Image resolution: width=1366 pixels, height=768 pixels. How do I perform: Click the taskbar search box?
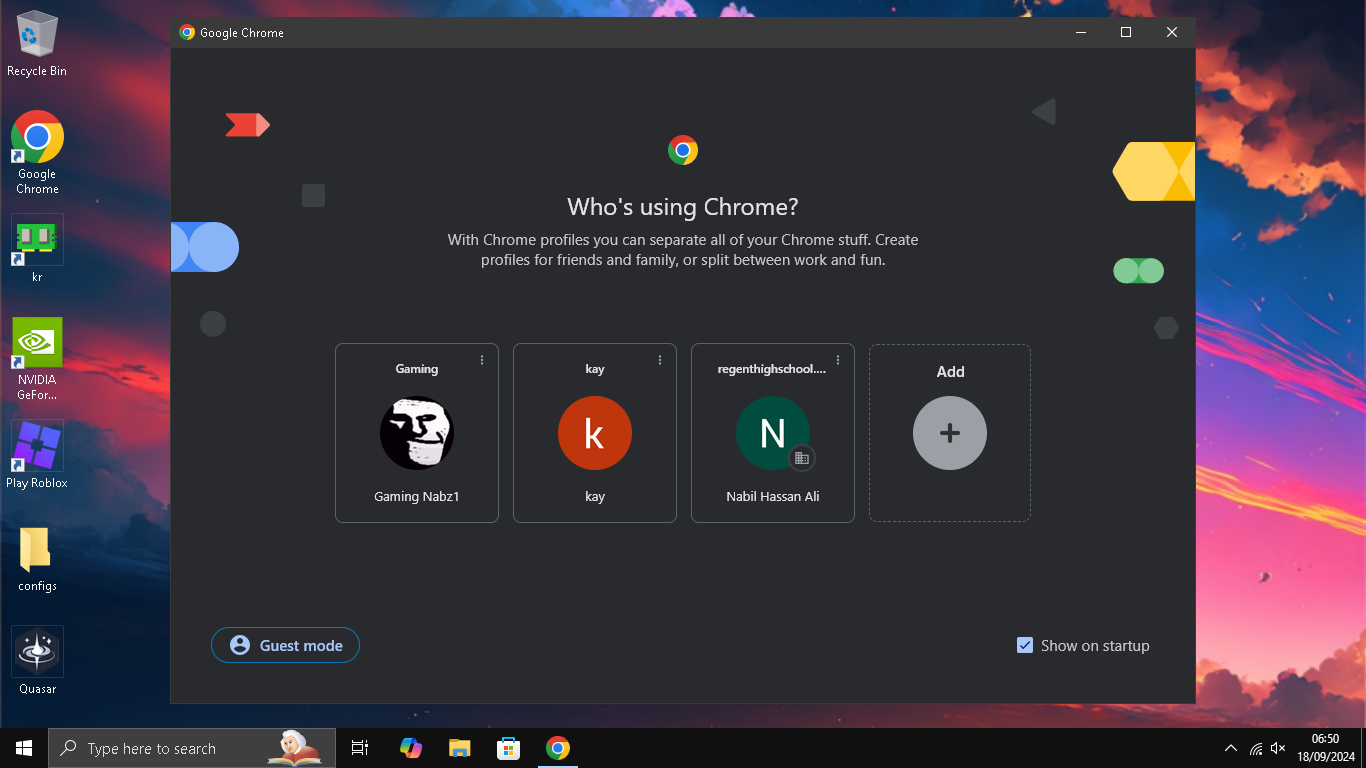pos(192,748)
